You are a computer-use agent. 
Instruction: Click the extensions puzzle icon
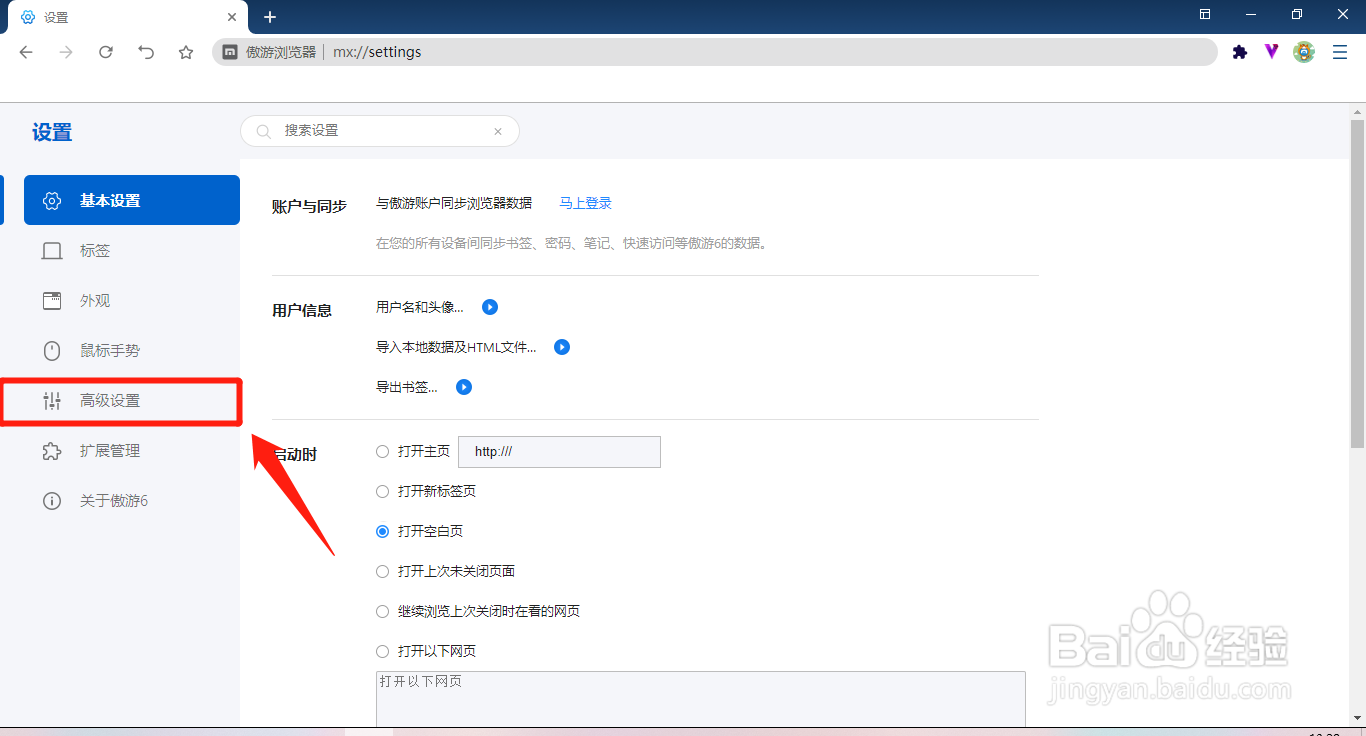click(x=1240, y=51)
